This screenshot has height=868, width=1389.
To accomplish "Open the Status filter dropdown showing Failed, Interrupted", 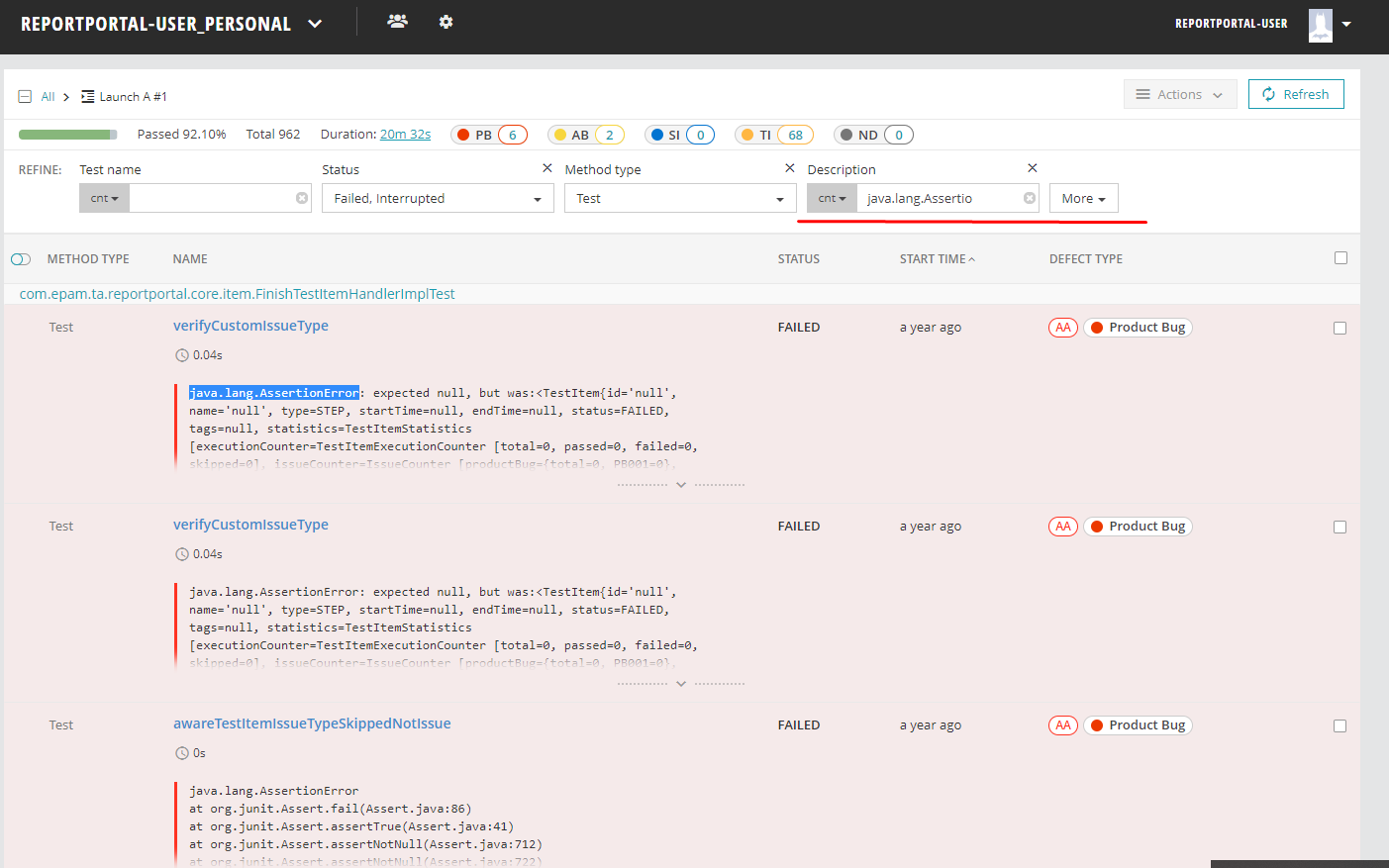I will pyautogui.click(x=438, y=197).
